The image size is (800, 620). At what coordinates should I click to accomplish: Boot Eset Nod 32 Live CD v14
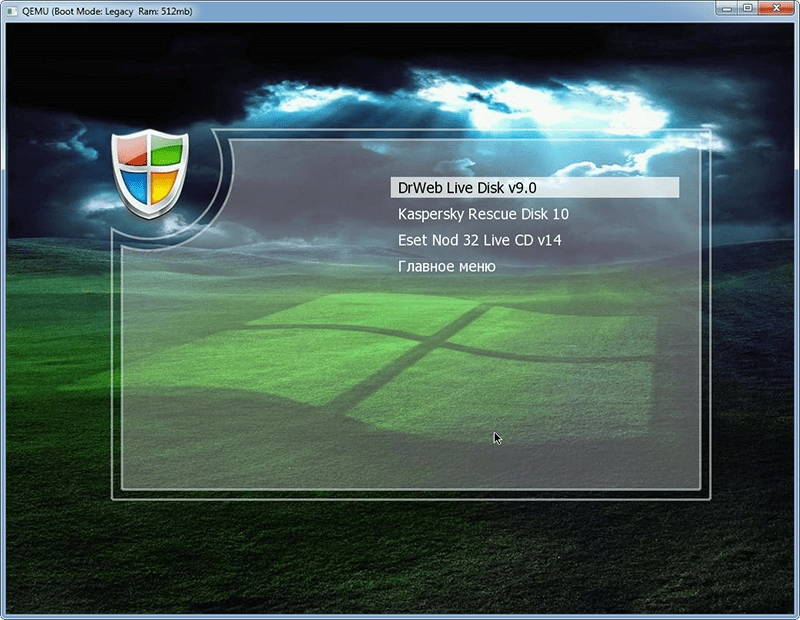[480, 240]
